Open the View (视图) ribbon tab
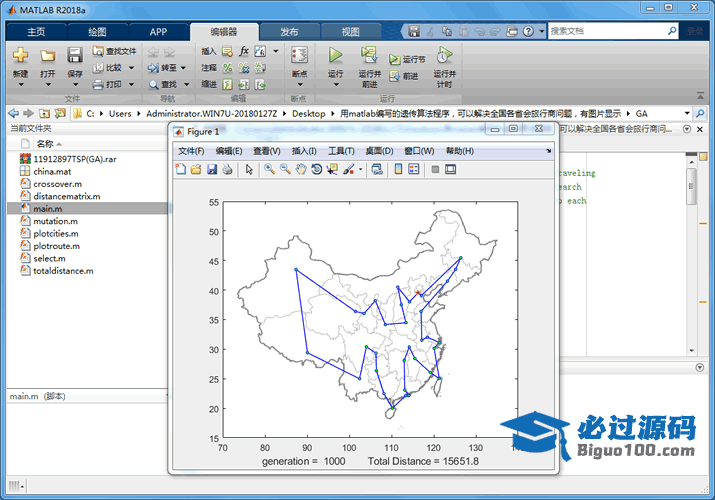715x500 pixels. pos(351,32)
